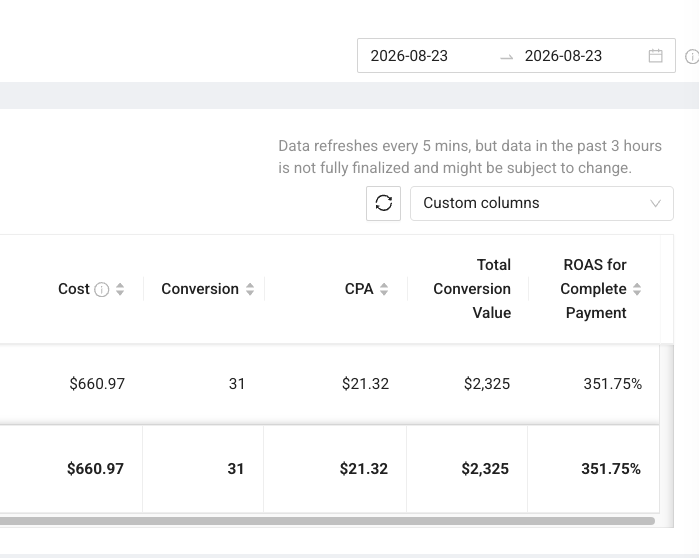Edit the end date 2026-08-23 field
Screen dimensions: 699x558
click(563, 56)
